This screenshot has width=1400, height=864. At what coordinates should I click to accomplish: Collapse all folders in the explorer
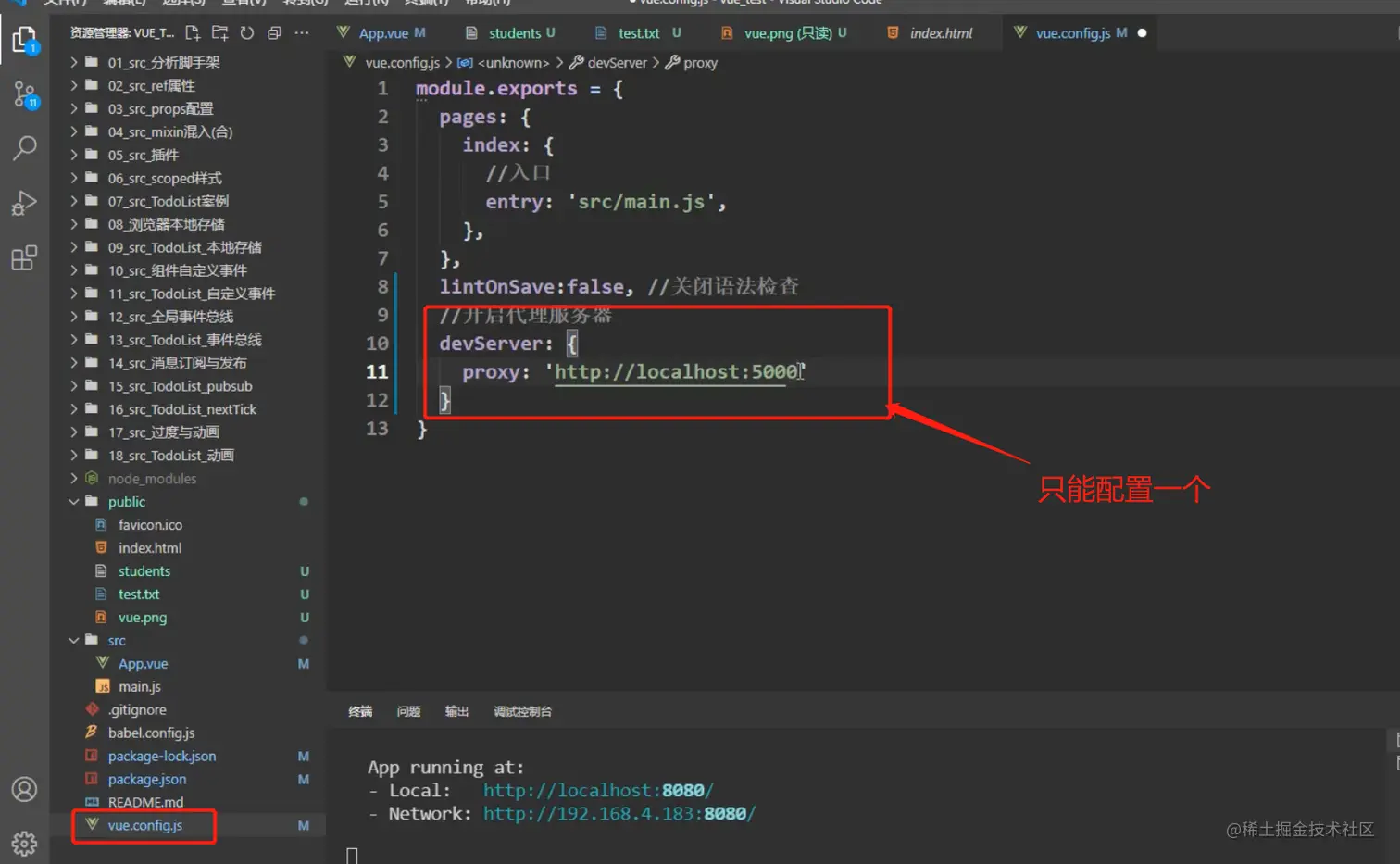274,33
